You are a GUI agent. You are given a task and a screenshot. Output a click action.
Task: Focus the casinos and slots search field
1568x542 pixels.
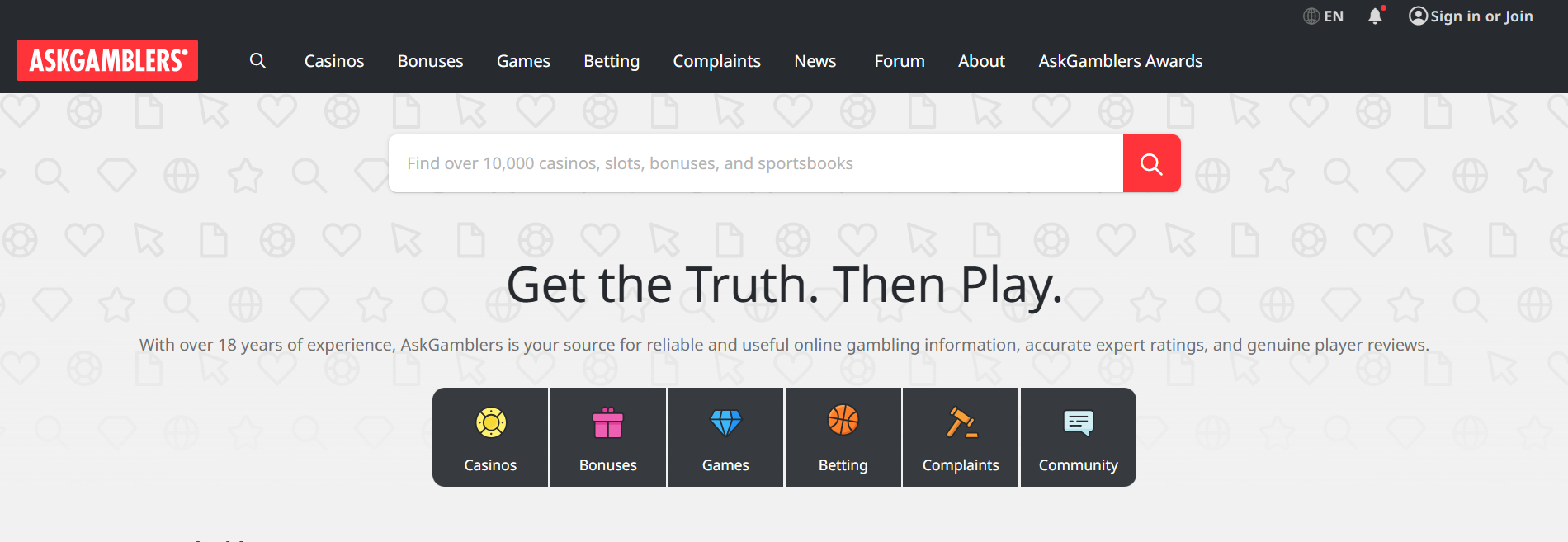click(755, 163)
